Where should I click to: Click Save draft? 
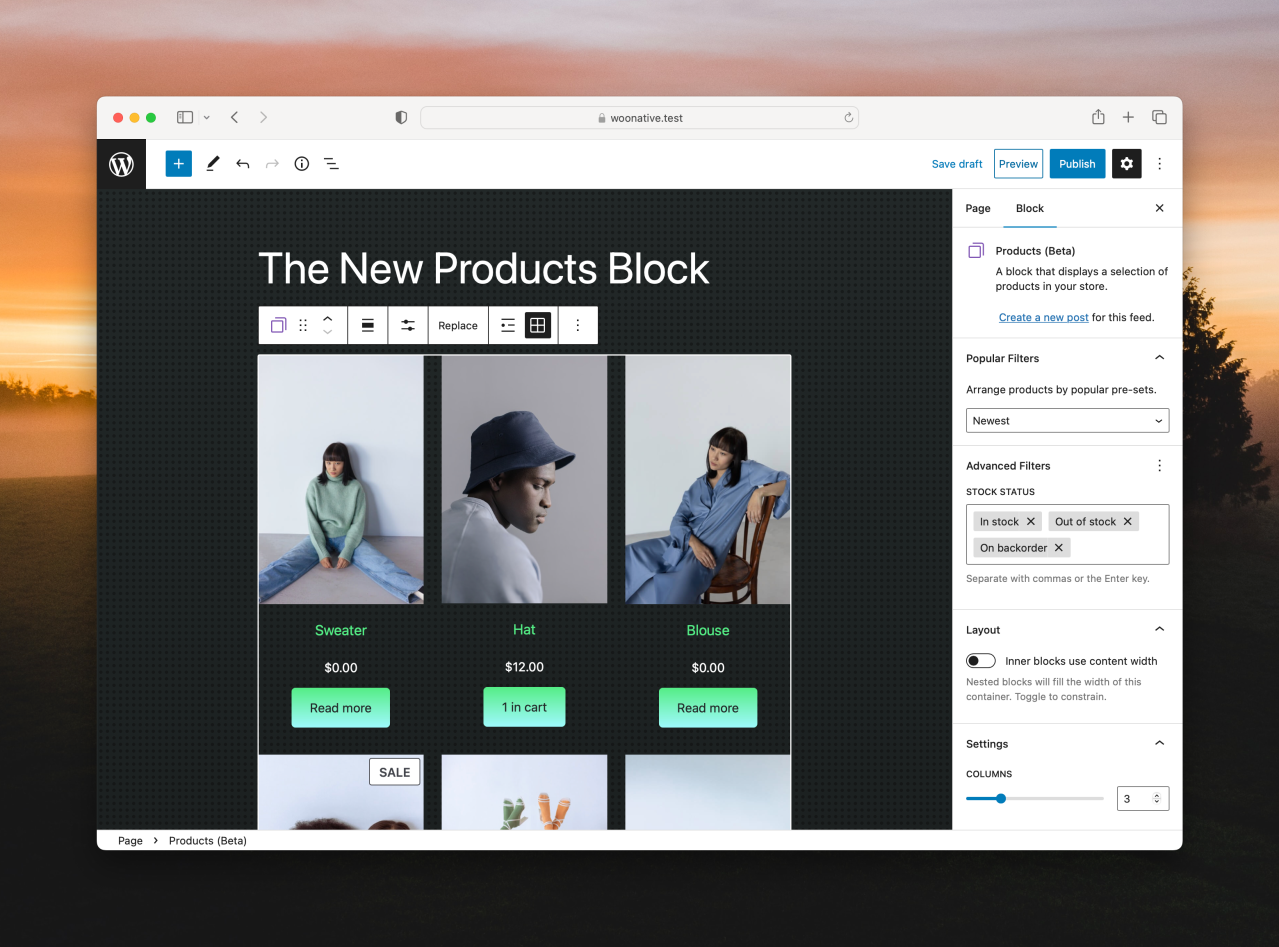coord(957,164)
